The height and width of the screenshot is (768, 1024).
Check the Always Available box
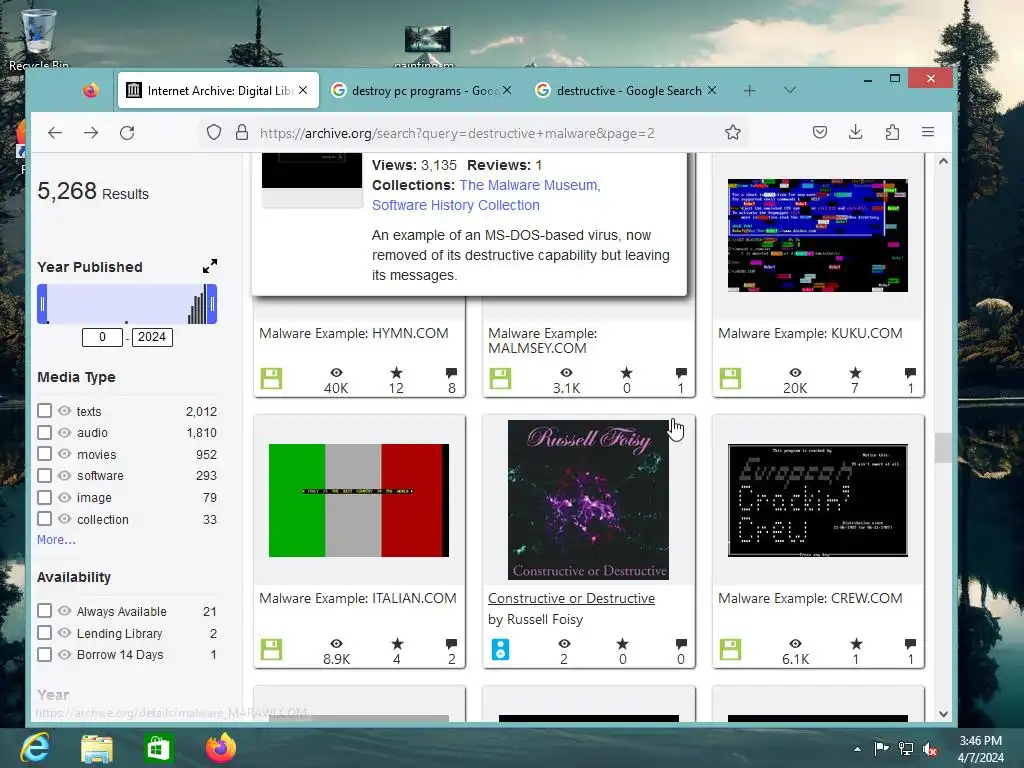44,611
